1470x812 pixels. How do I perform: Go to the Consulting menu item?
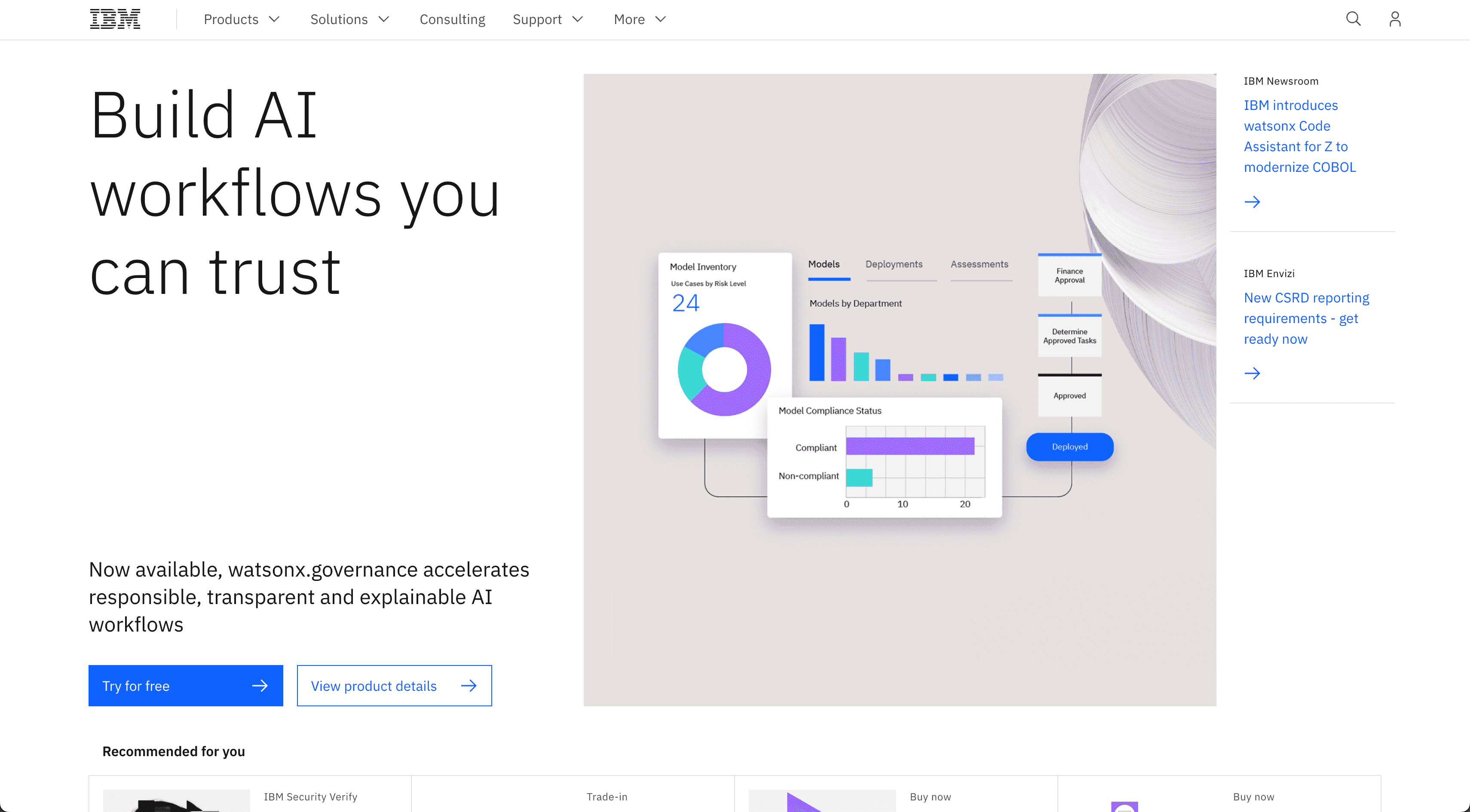coord(452,19)
